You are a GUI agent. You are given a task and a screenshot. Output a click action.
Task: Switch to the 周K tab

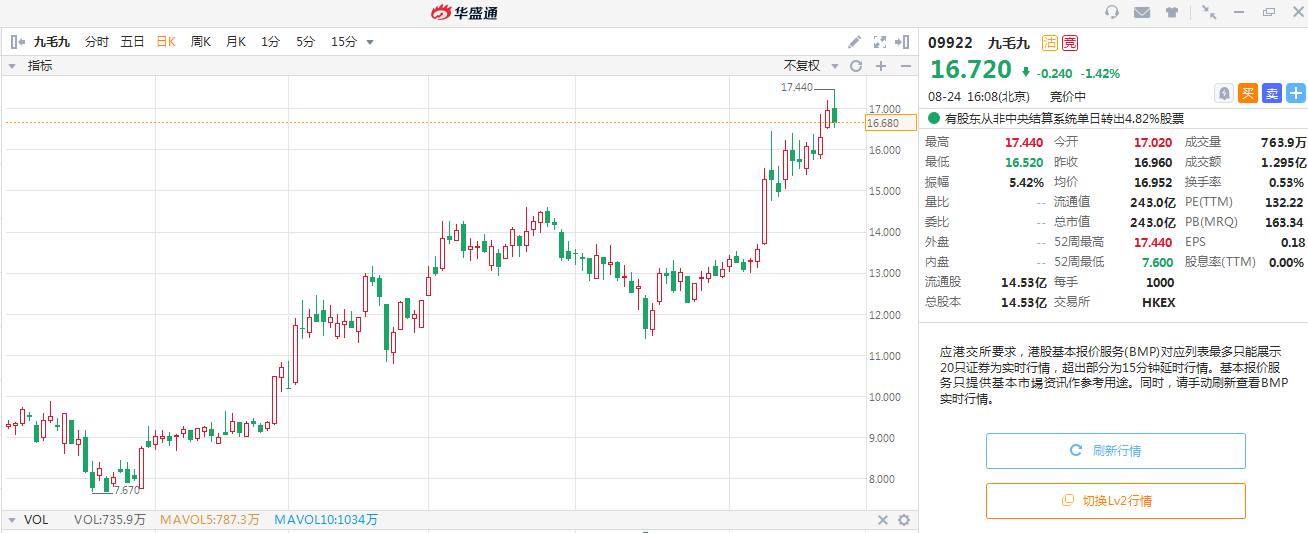click(200, 42)
